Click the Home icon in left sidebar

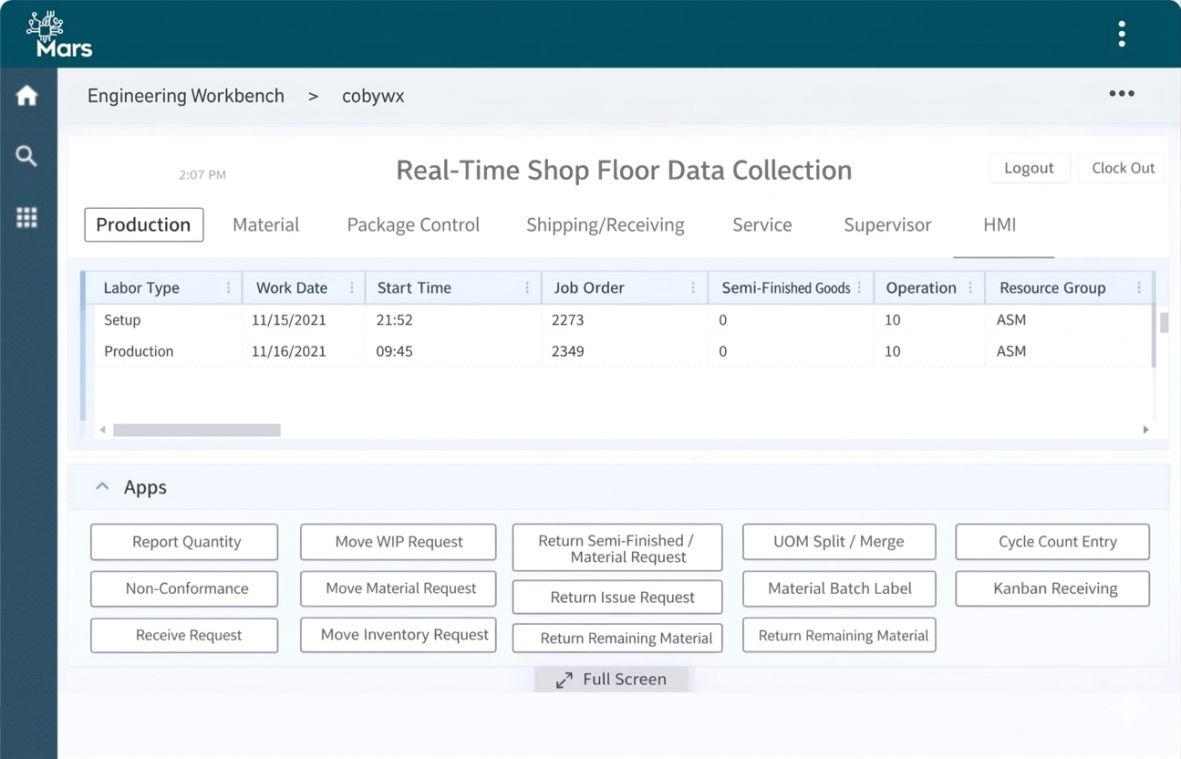[x=27, y=96]
